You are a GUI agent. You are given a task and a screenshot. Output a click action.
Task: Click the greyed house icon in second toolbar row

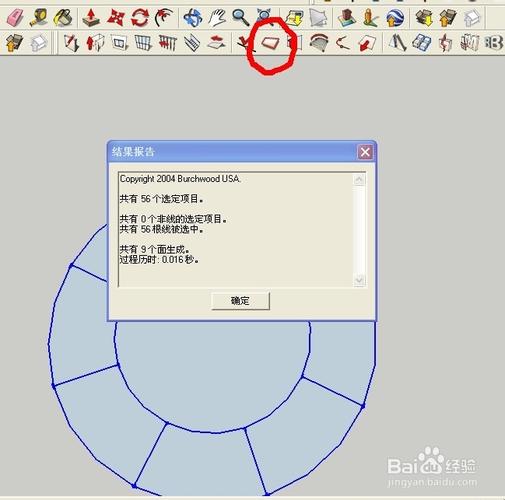pyautogui.click(x=39, y=43)
